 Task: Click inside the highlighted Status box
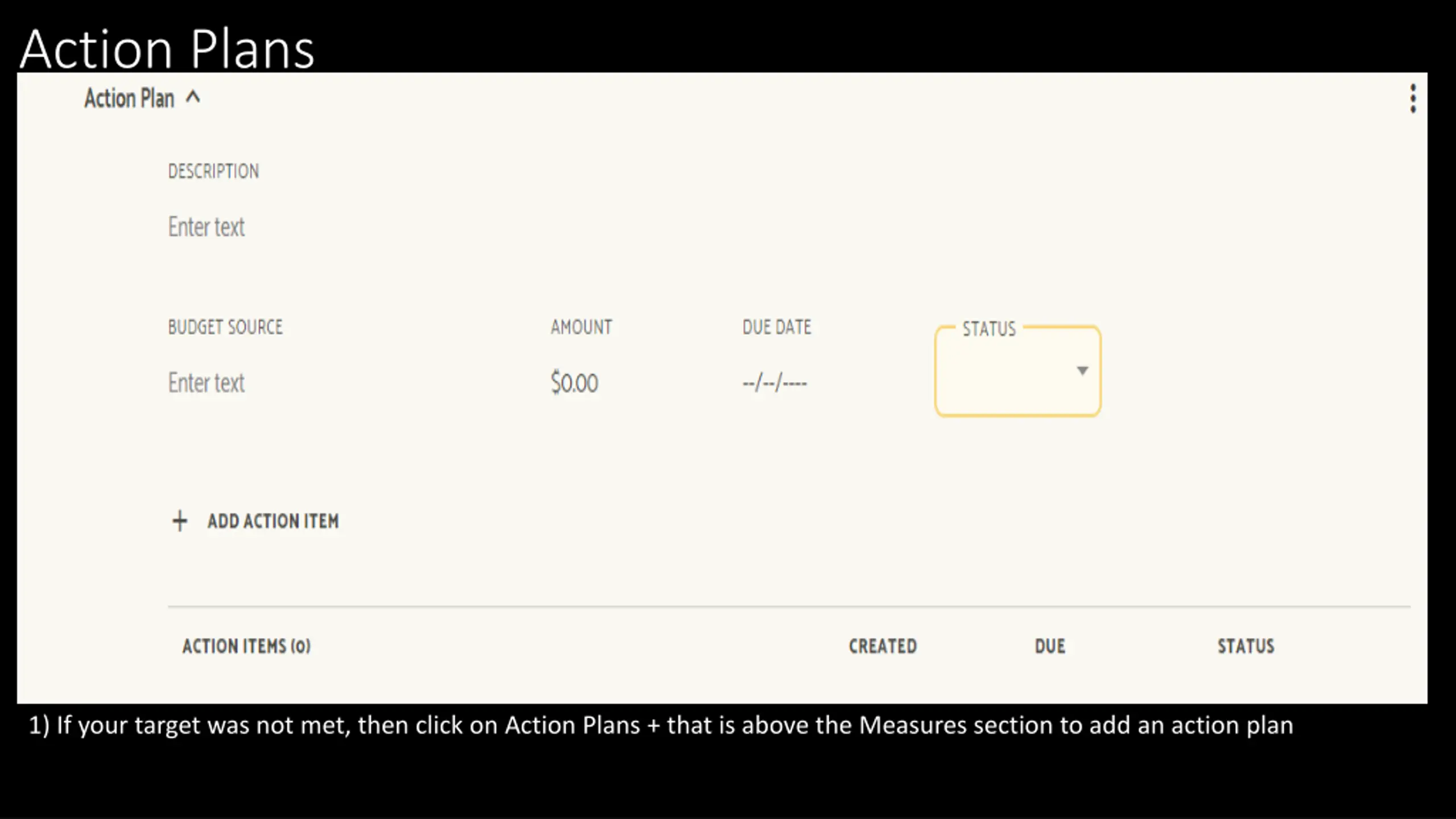[1018, 371]
